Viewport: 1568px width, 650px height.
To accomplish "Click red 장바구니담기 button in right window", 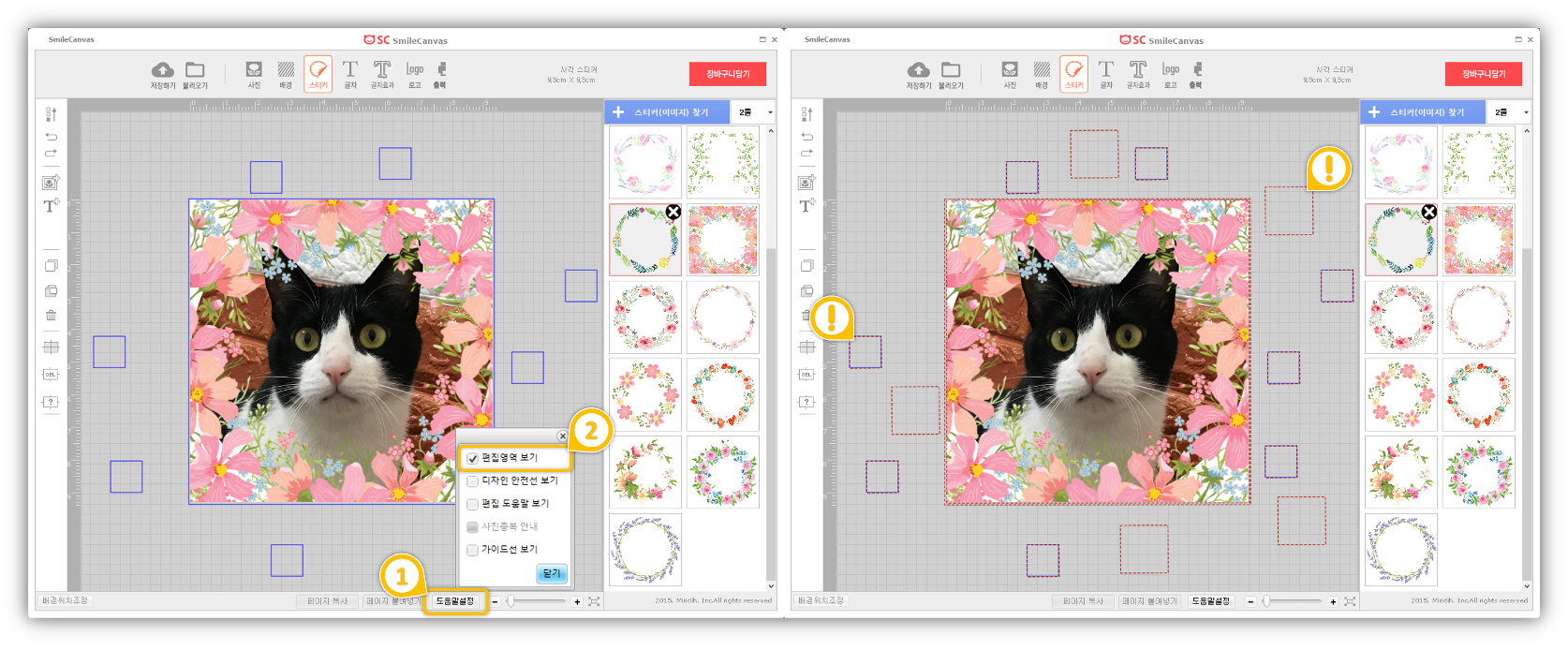I will coord(1484,74).
